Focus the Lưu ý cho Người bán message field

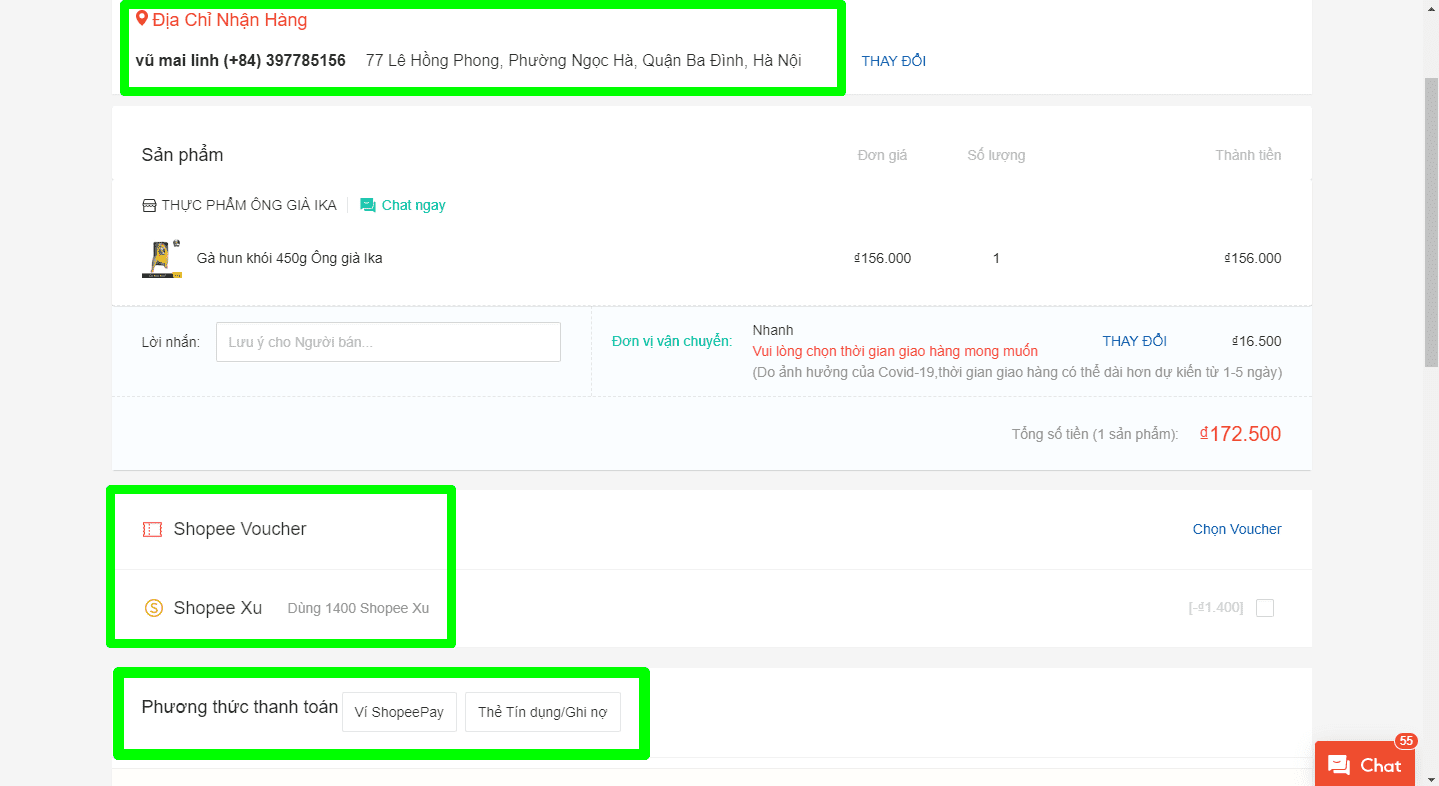pyautogui.click(x=388, y=342)
